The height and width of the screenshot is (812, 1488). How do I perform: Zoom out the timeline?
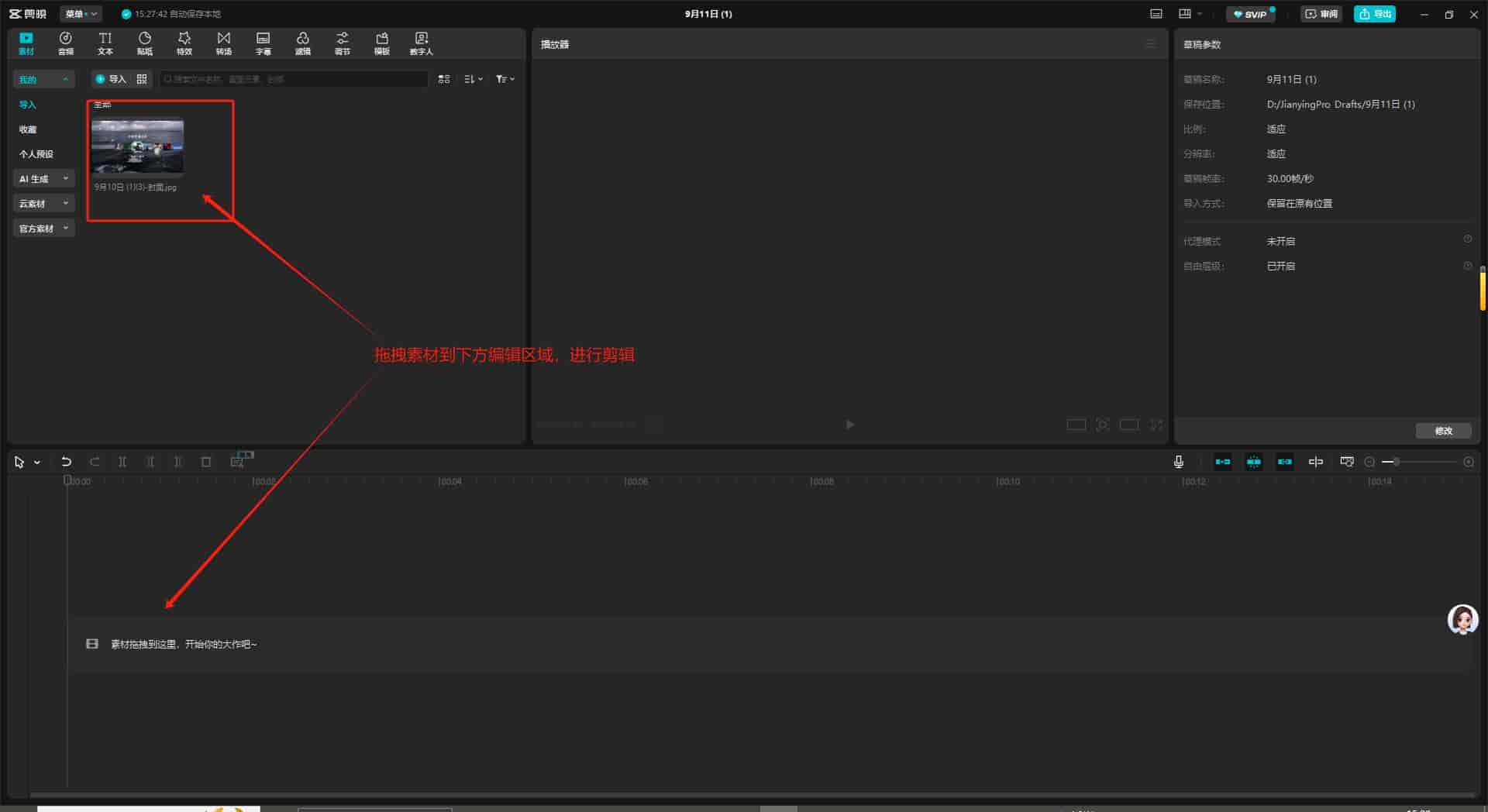[1369, 462]
